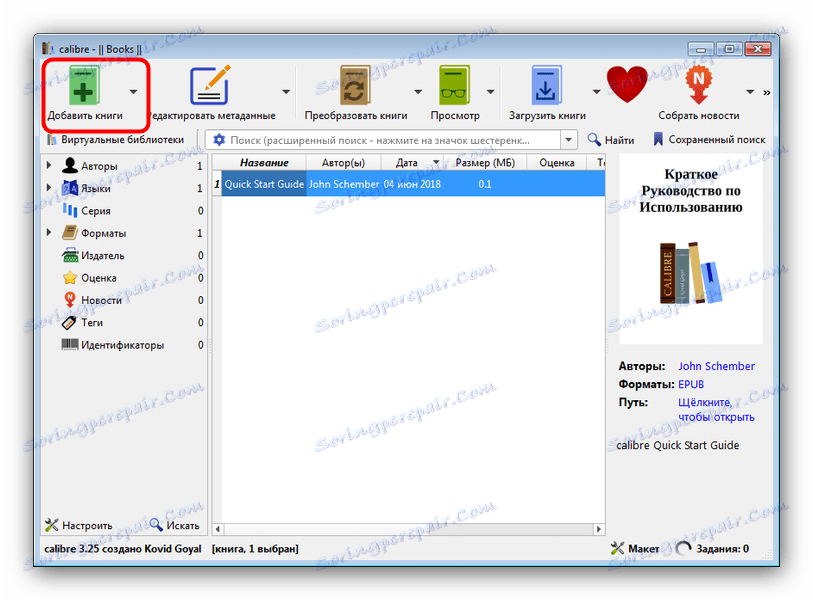Open the EPUB format link
The image size is (813, 600).
(691, 384)
